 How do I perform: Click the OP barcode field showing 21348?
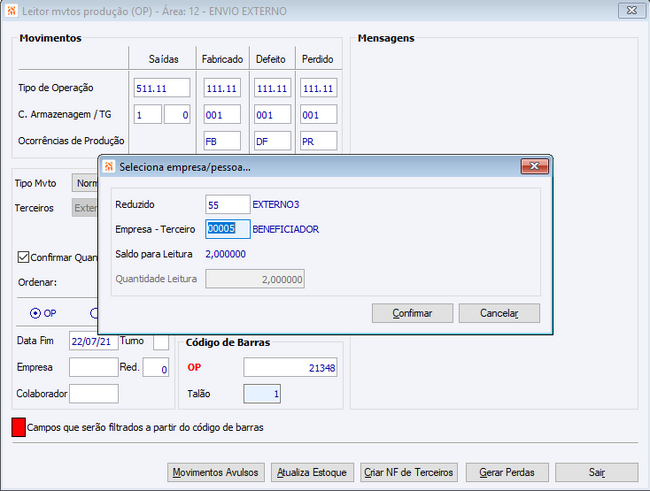(x=290, y=367)
